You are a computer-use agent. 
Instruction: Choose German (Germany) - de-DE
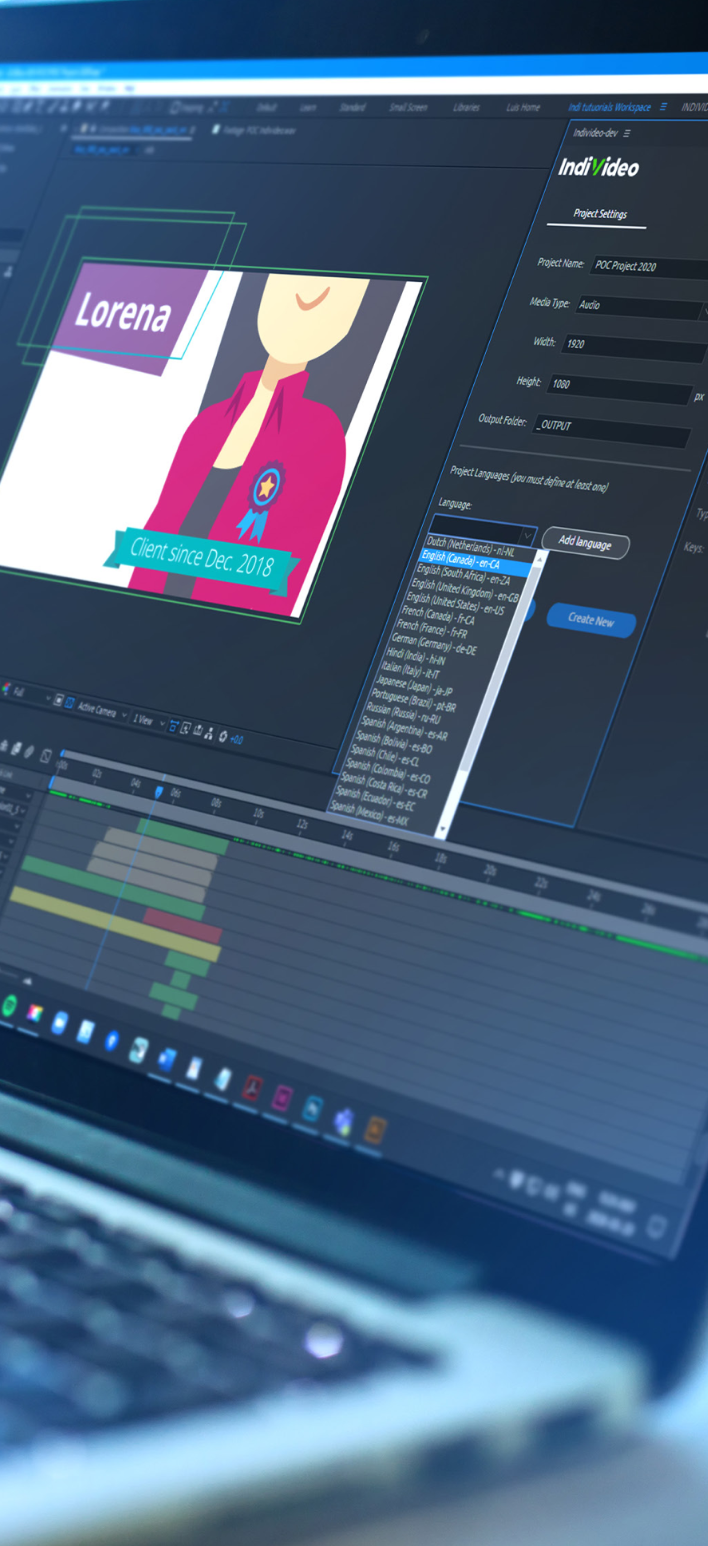point(434,642)
